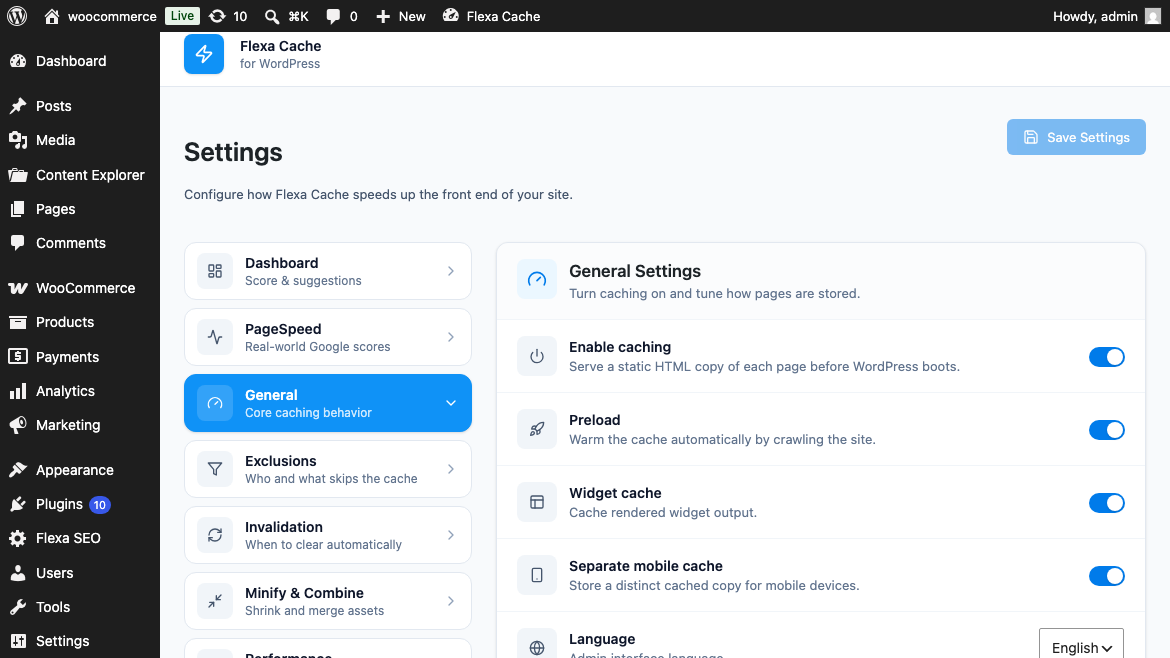Toggle the Enable caching switch
This screenshot has width=1170, height=658.
coord(1107,357)
